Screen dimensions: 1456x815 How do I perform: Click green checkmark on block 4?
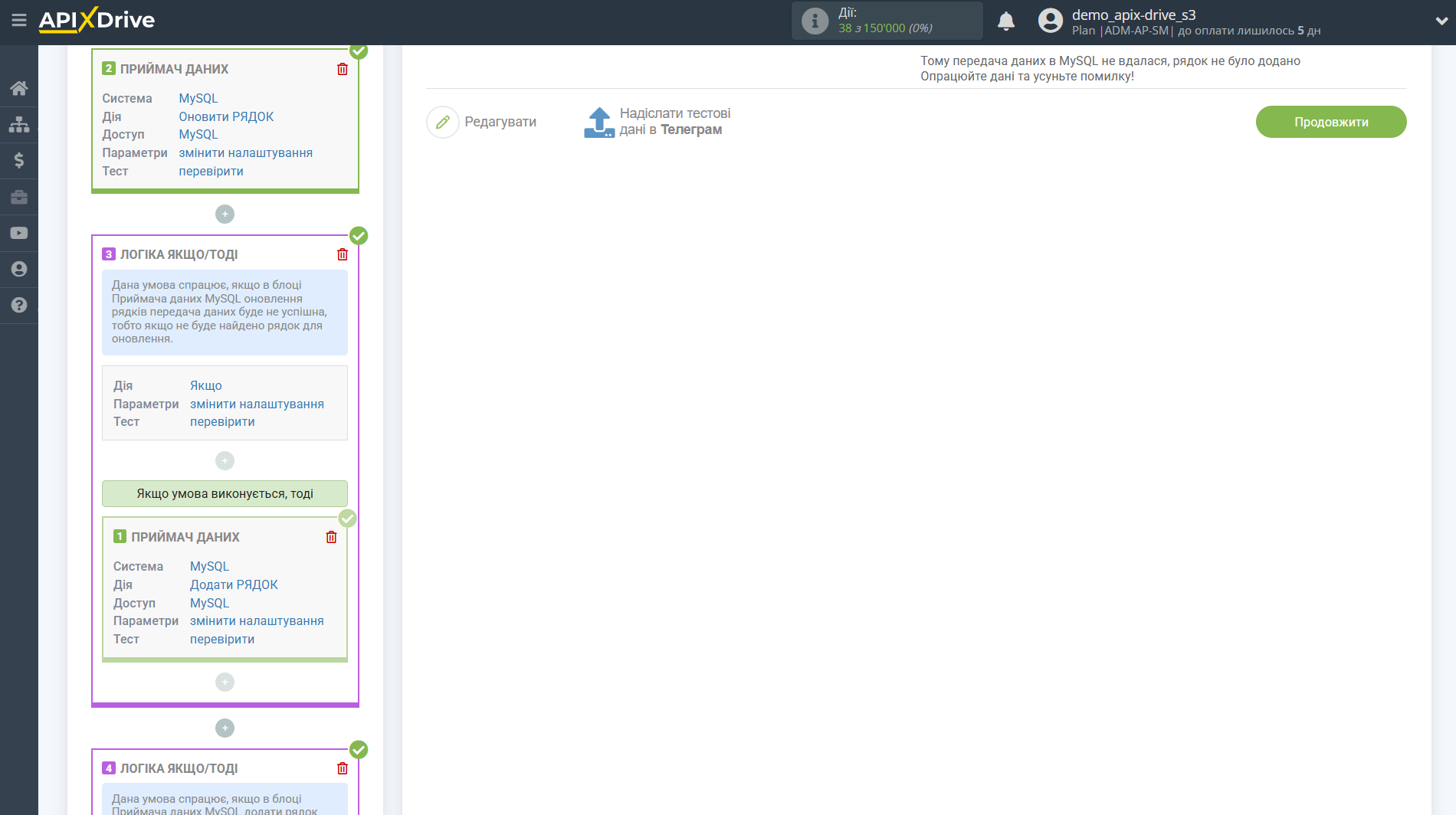point(359,749)
